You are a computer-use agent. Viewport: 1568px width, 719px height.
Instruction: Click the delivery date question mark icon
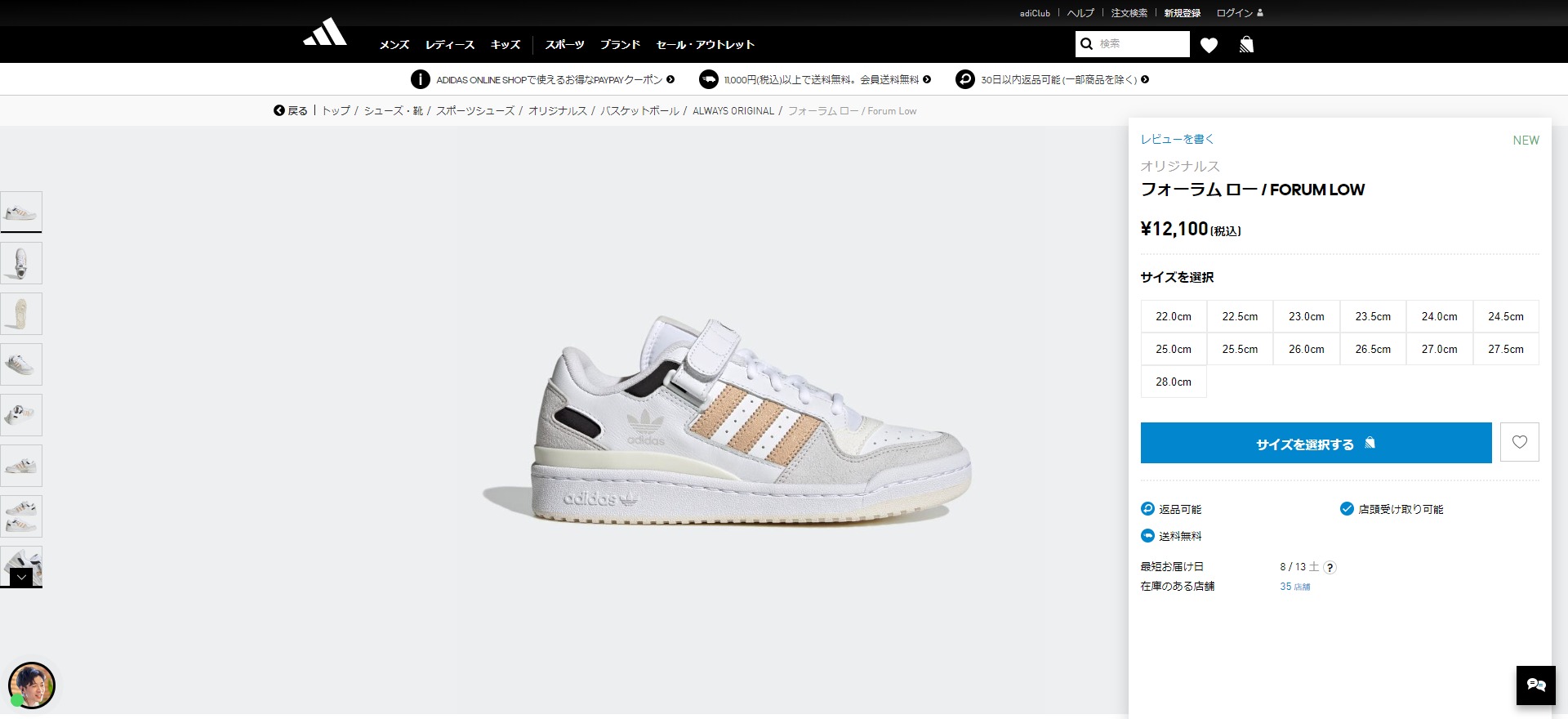[1330, 567]
